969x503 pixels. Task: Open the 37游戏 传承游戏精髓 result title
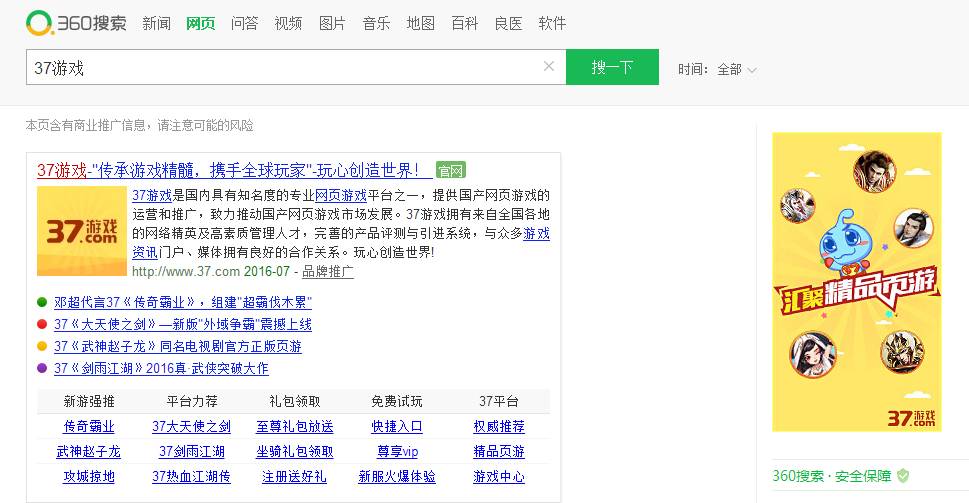(235, 170)
